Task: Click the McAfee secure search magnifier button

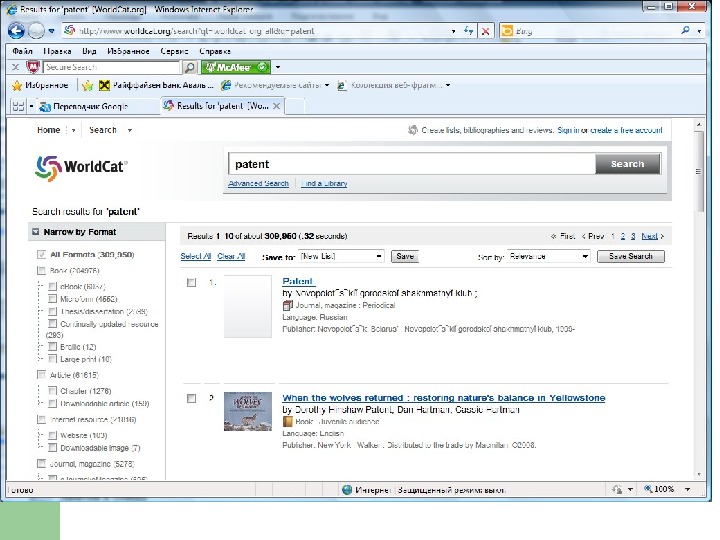Action: point(189,68)
